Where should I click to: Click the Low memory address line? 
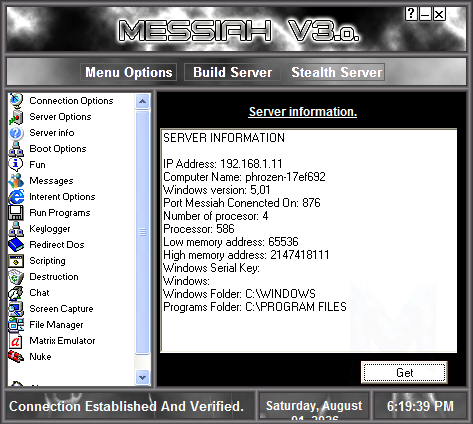coord(231,242)
